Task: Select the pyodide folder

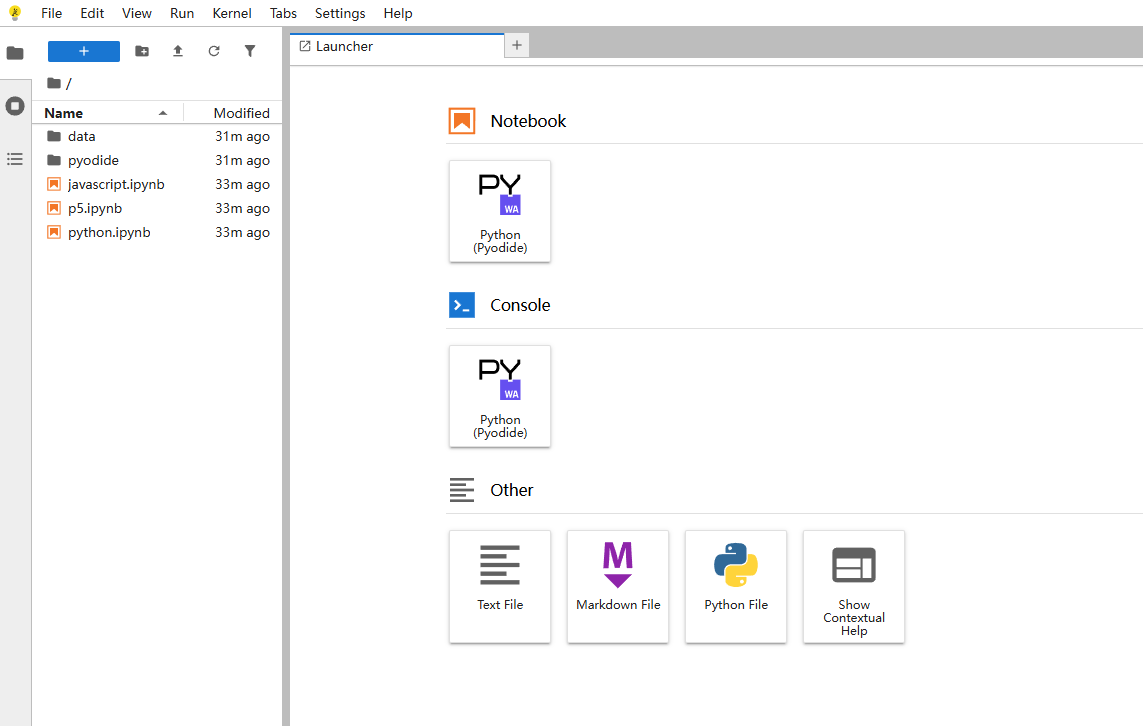Action: 157,160
